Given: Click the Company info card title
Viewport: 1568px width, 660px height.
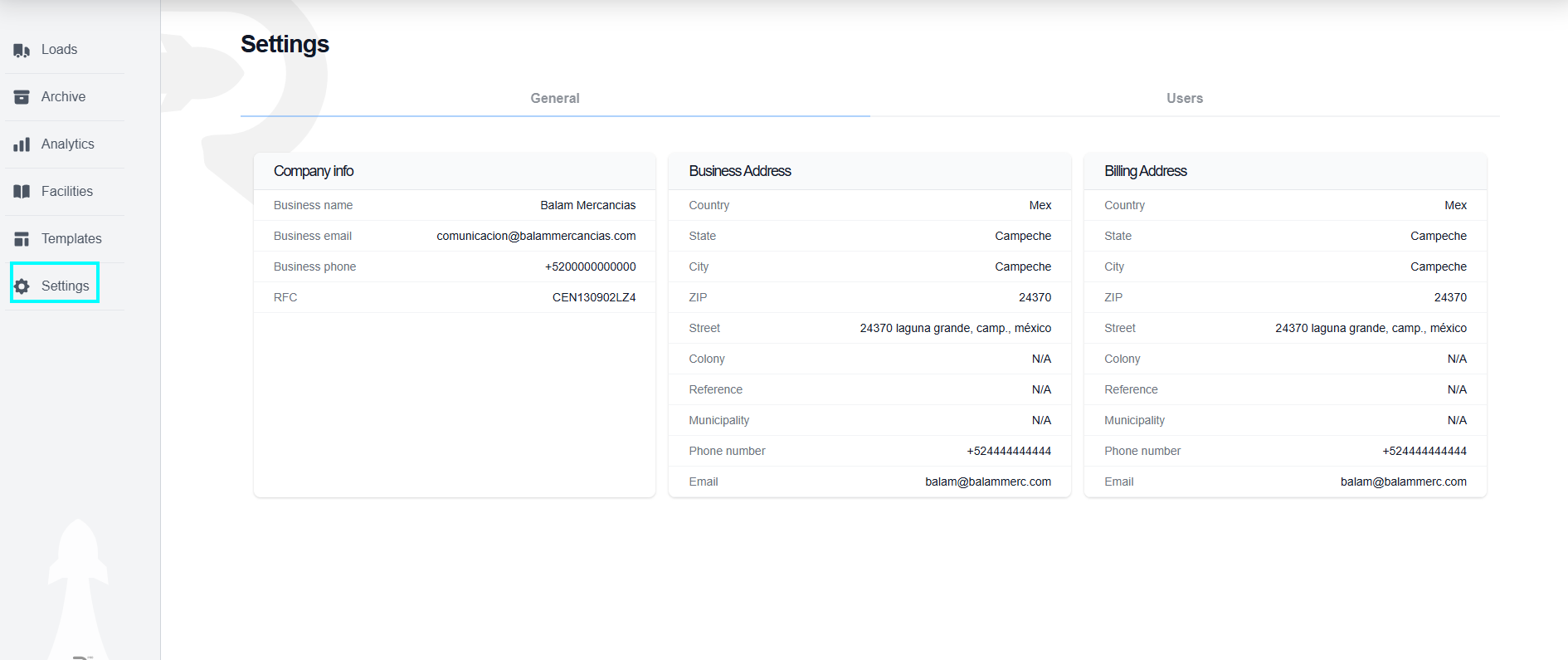Looking at the screenshot, I should pyautogui.click(x=314, y=171).
